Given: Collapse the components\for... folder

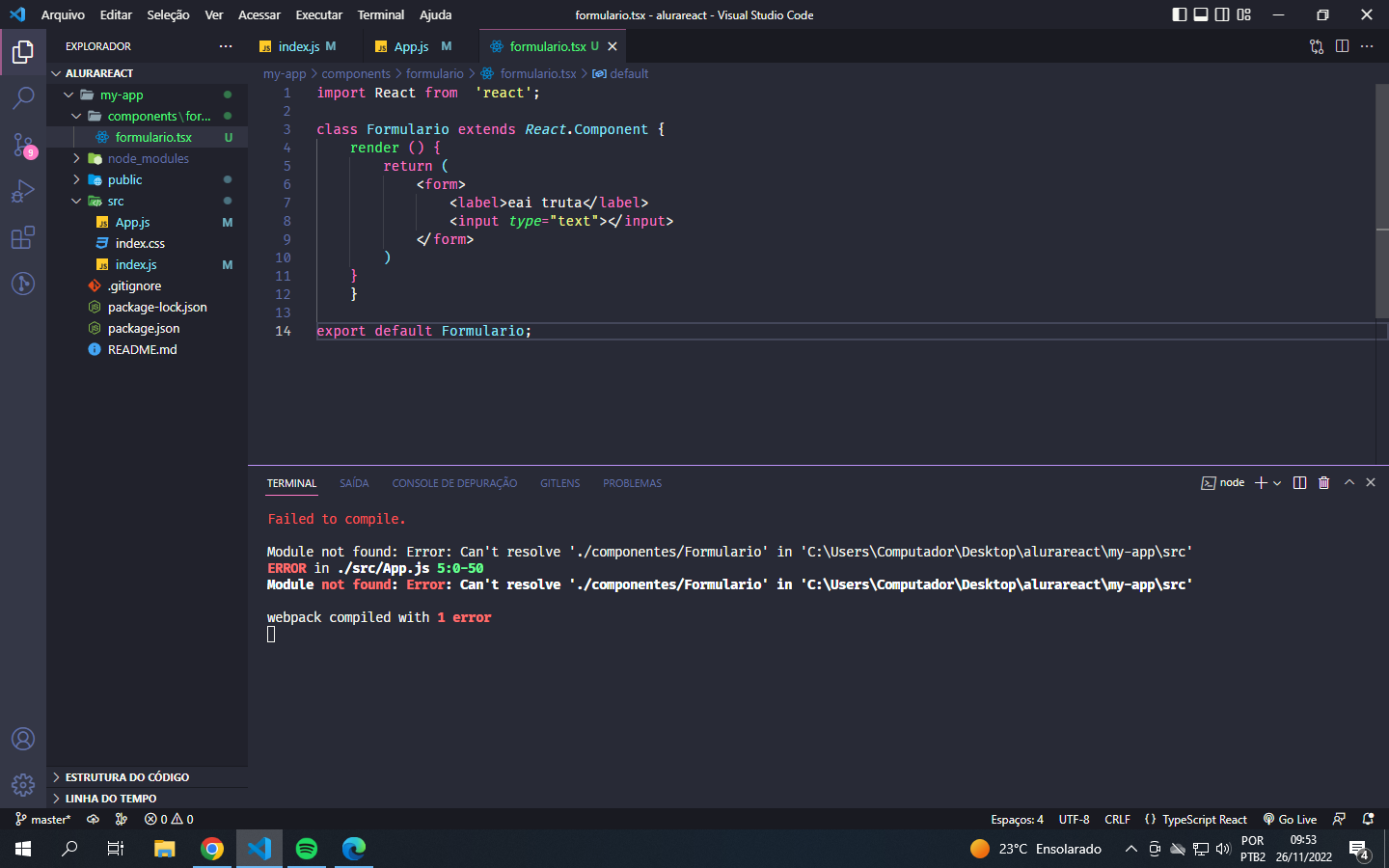Looking at the screenshot, I should [x=147, y=116].
